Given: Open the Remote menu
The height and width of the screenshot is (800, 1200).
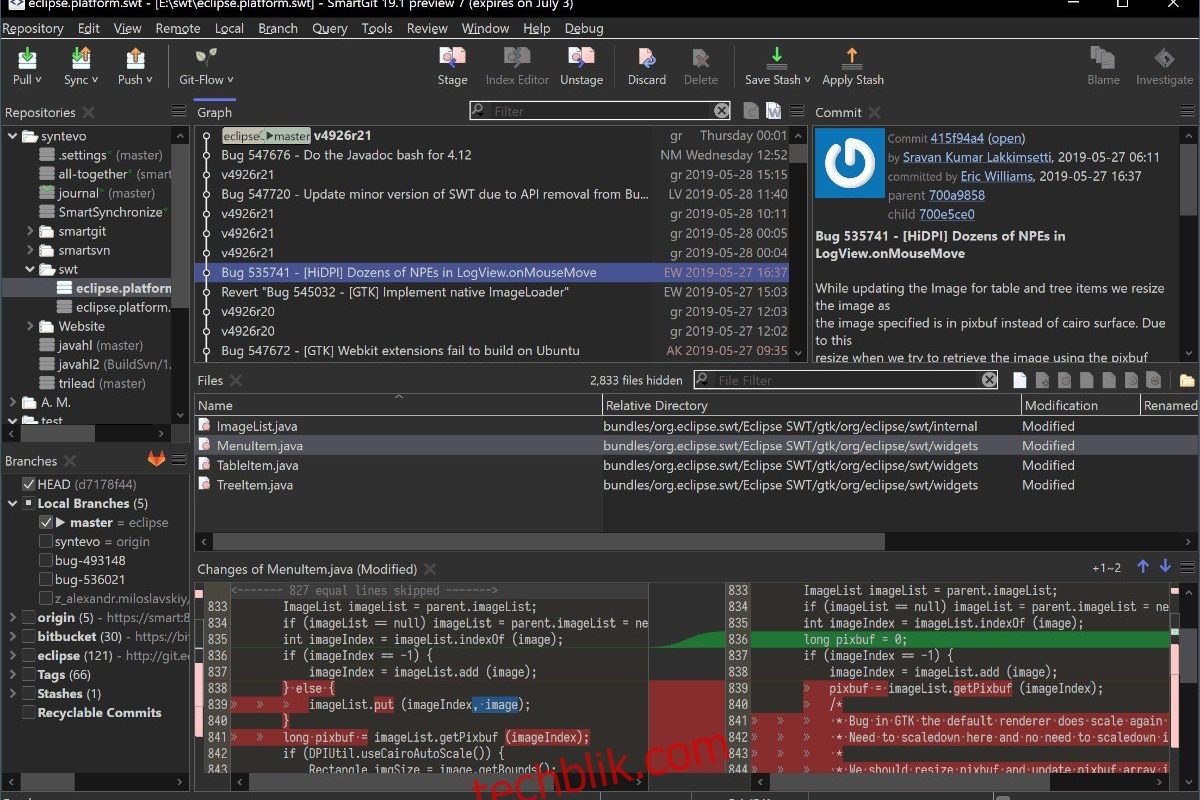Looking at the screenshot, I should point(178,28).
